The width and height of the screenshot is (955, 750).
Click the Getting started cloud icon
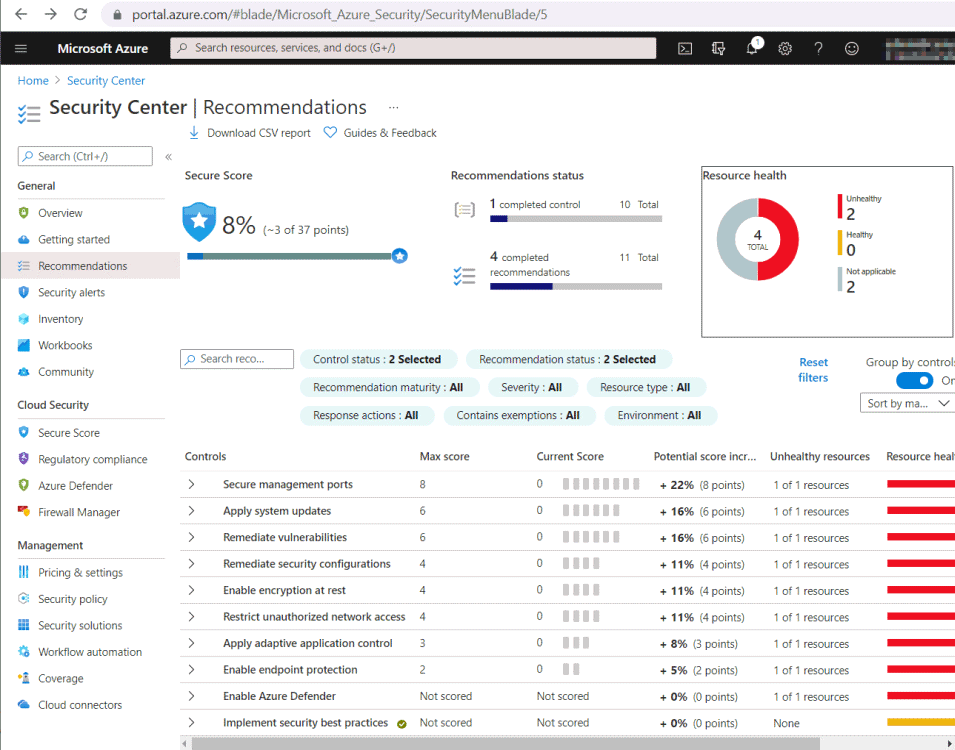point(24,239)
